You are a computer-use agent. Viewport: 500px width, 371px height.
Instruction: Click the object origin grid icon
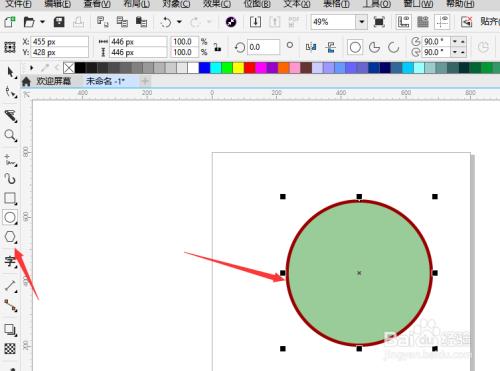point(10,47)
